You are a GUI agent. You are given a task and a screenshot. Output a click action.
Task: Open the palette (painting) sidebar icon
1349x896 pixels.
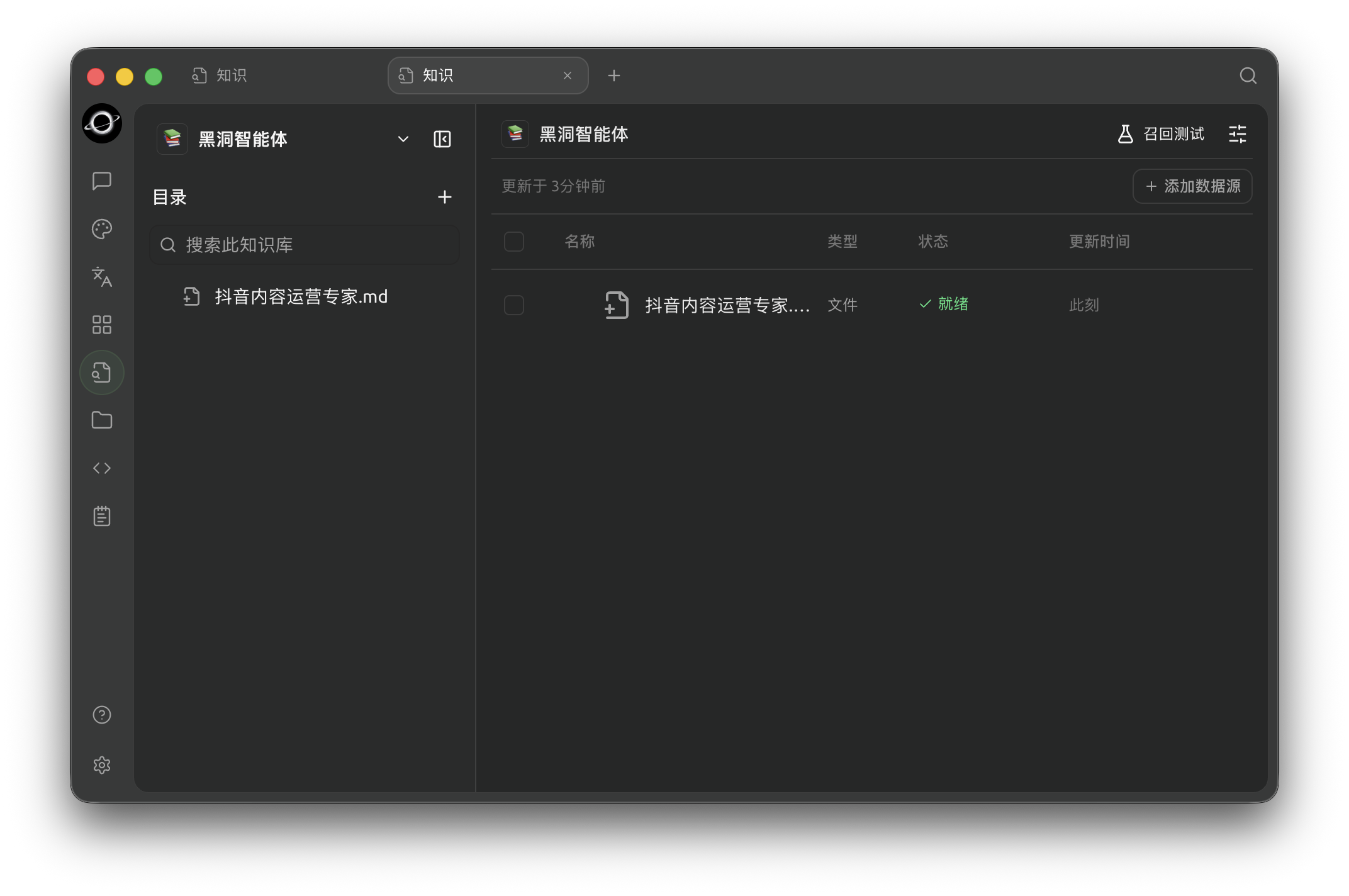click(x=102, y=229)
